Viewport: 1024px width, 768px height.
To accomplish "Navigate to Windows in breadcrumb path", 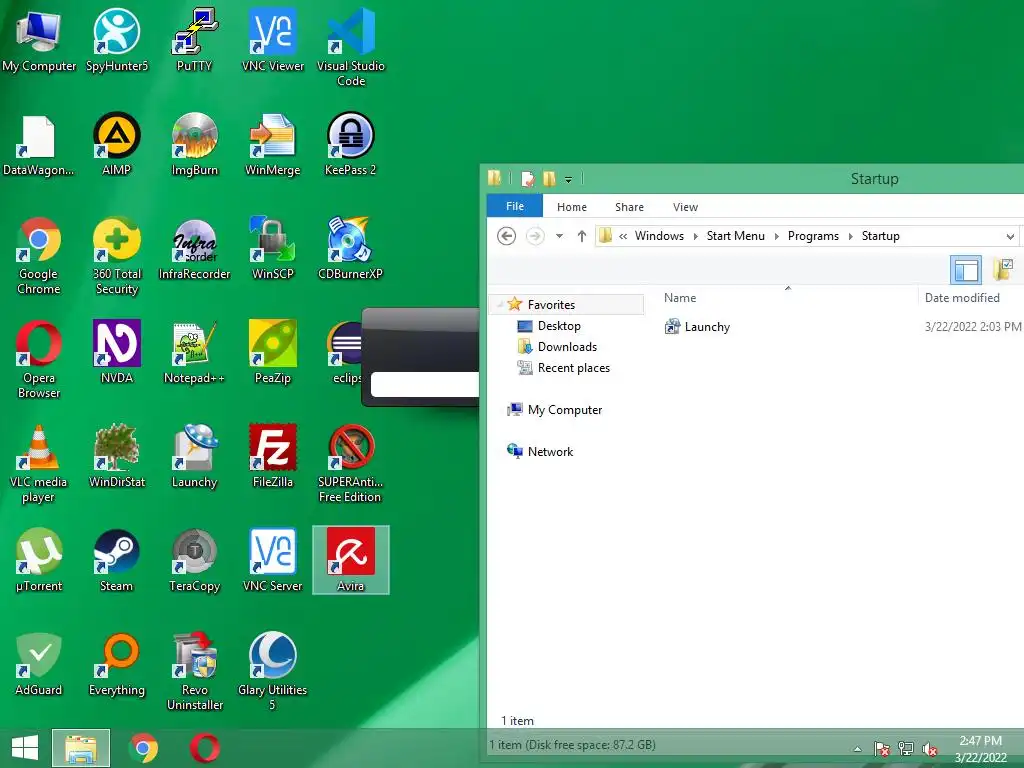I will point(659,236).
